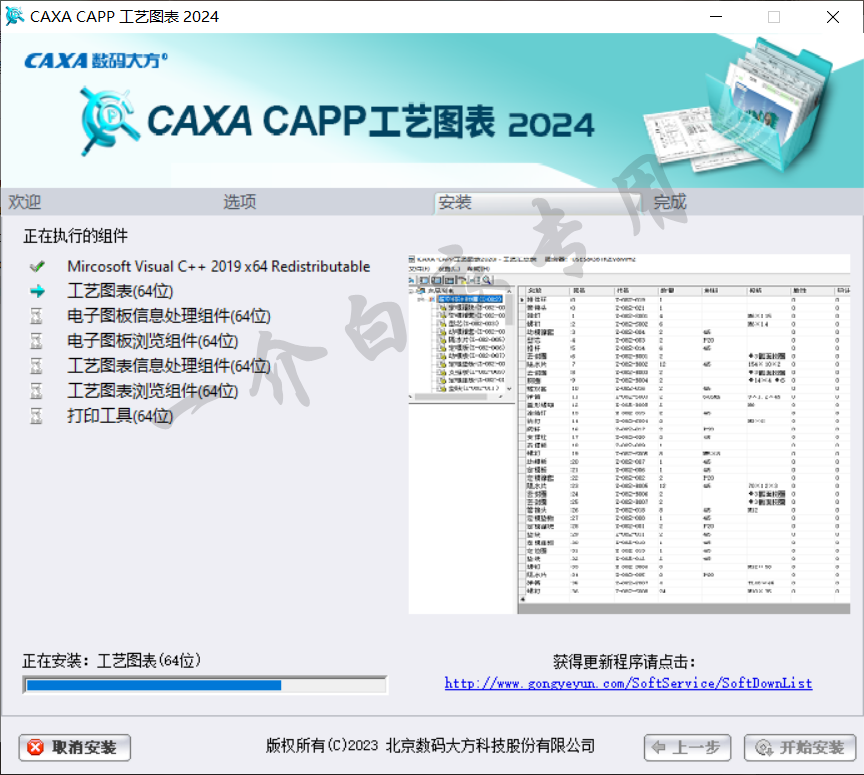The width and height of the screenshot is (864, 775).
Task: Close the CAXA CAPP installer window
Action: click(833, 17)
